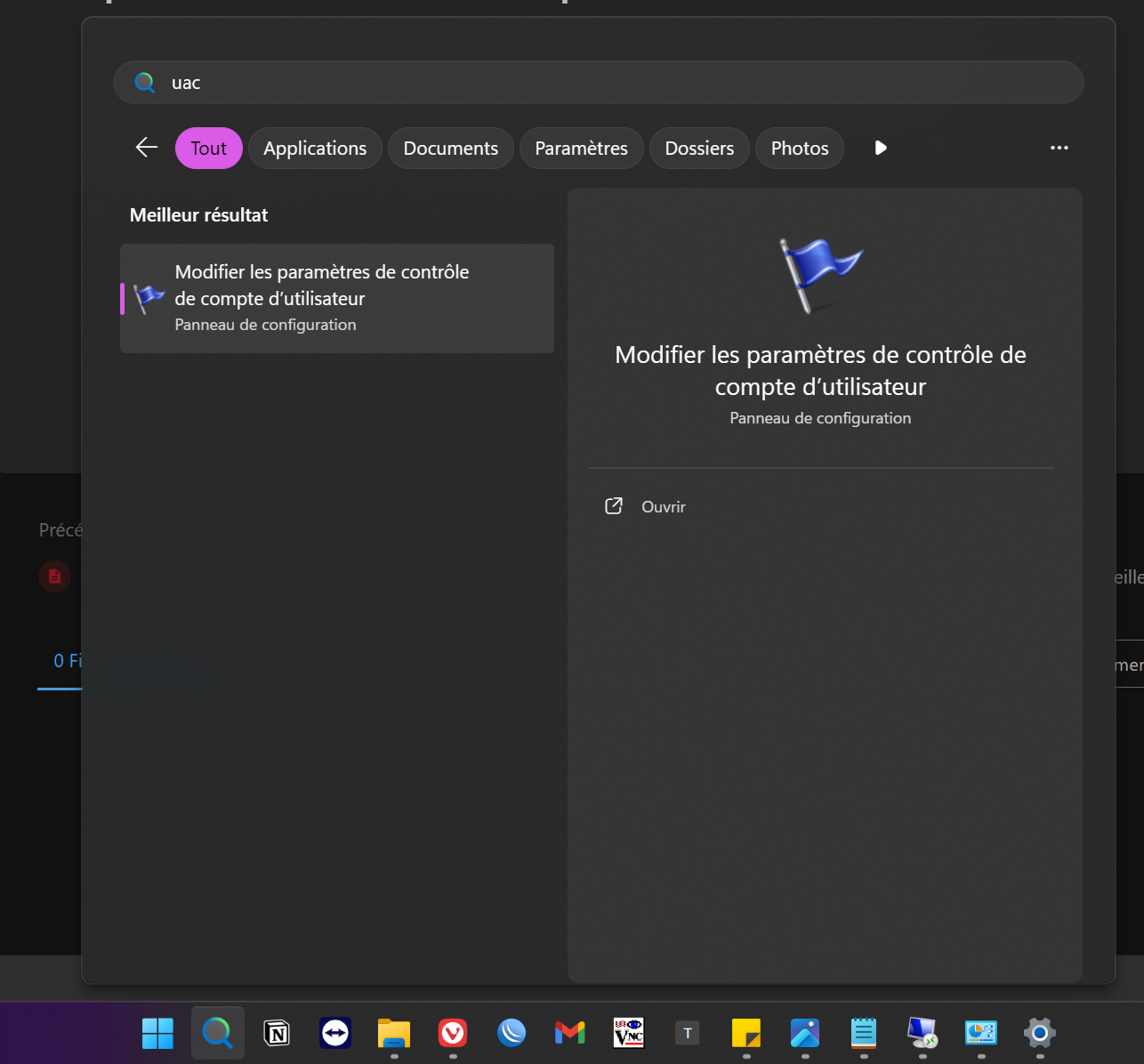The height and width of the screenshot is (1064, 1144).
Task: Launch Notion from the taskbar
Action: tap(277, 1033)
